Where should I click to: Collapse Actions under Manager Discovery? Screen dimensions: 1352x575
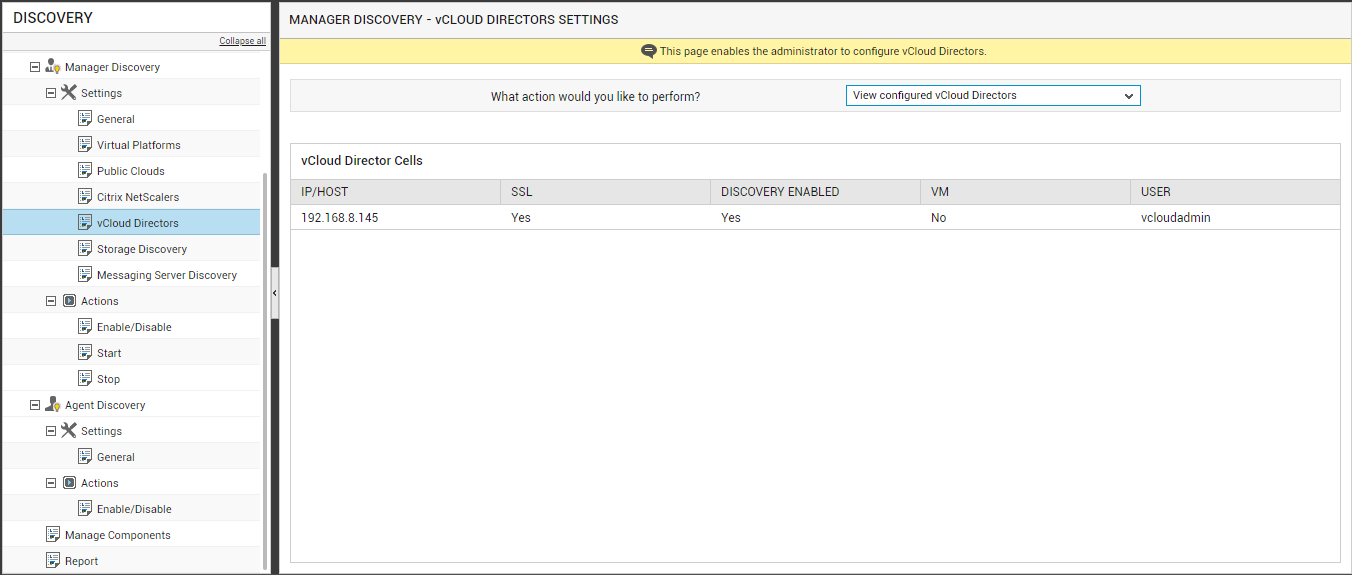(x=51, y=301)
